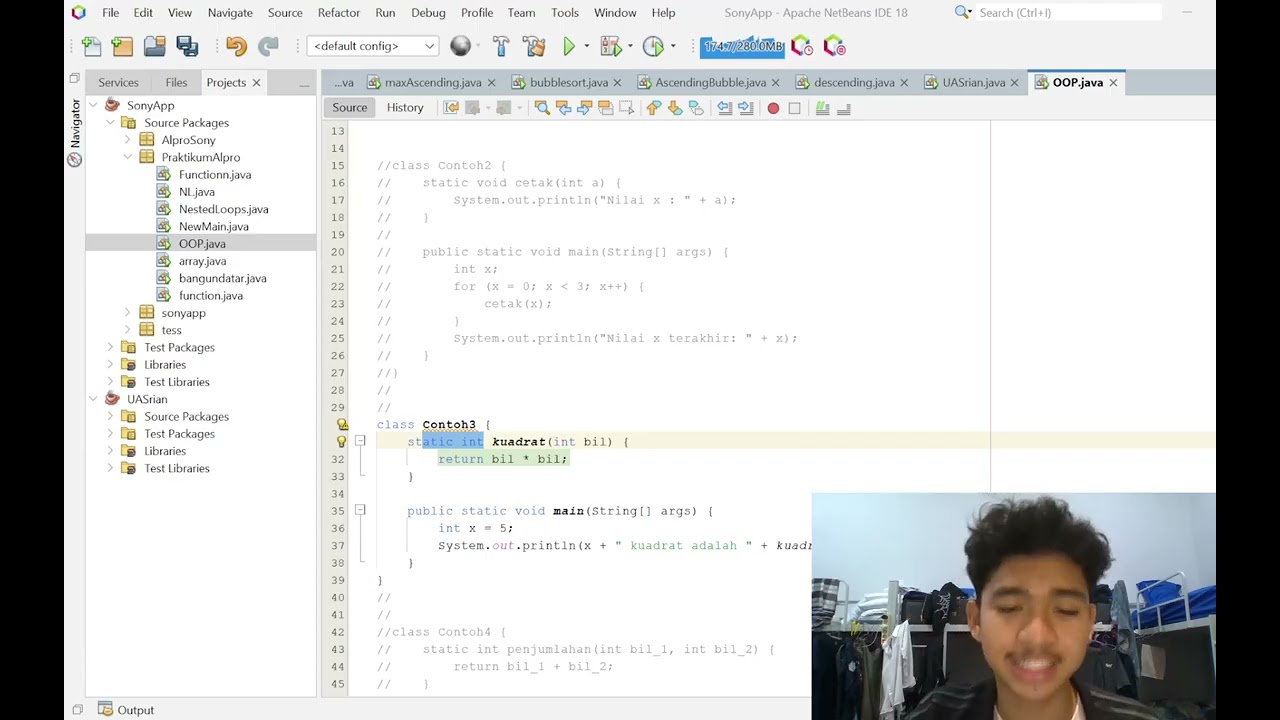Open the Profile Project dropdown arrow

pos(673,46)
